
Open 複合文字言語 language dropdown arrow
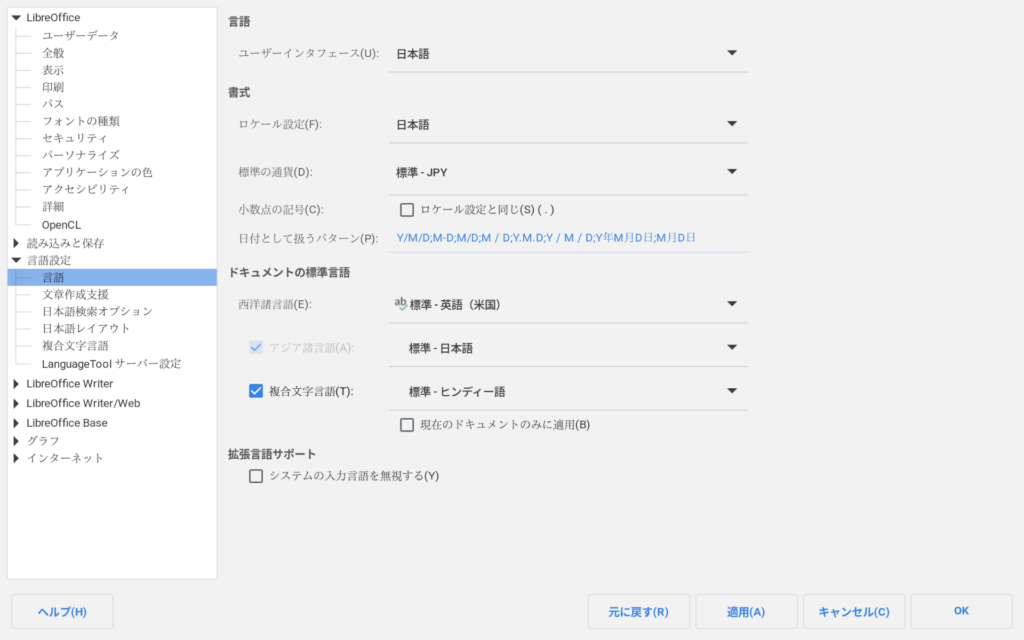[x=731, y=391]
